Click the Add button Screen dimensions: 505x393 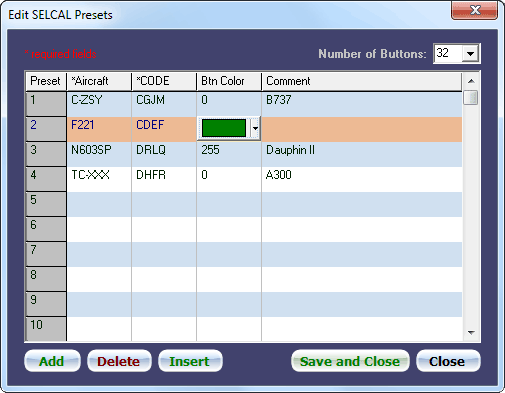(x=52, y=361)
